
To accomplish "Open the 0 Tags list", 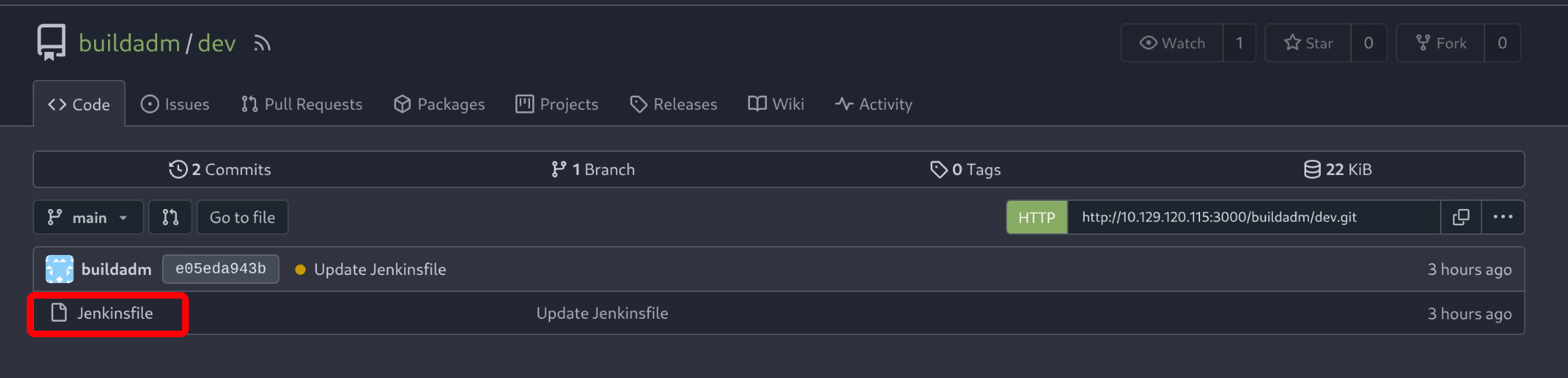I will coord(965,170).
